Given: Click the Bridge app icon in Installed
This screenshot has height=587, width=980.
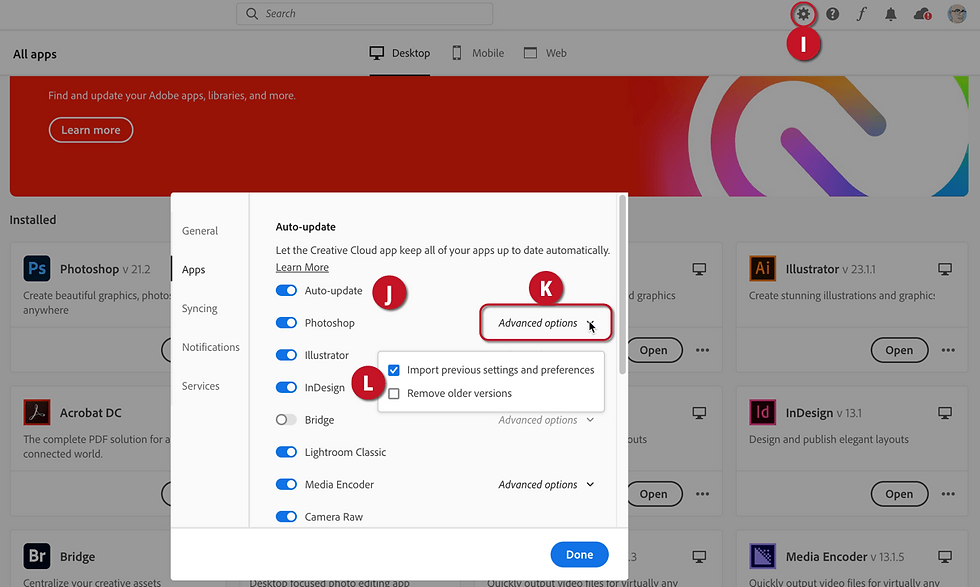Looking at the screenshot, I should (x=37, y=556).
